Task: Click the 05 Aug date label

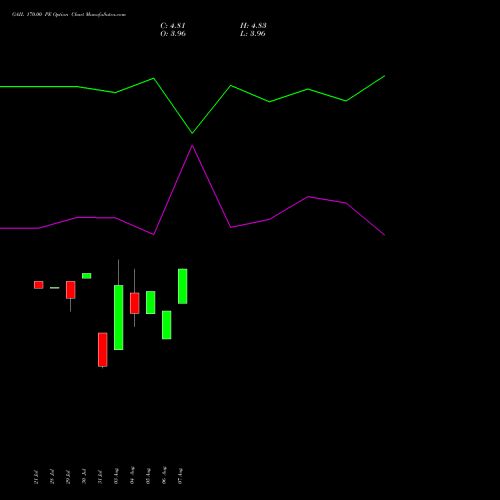Action: coord(148,476)
